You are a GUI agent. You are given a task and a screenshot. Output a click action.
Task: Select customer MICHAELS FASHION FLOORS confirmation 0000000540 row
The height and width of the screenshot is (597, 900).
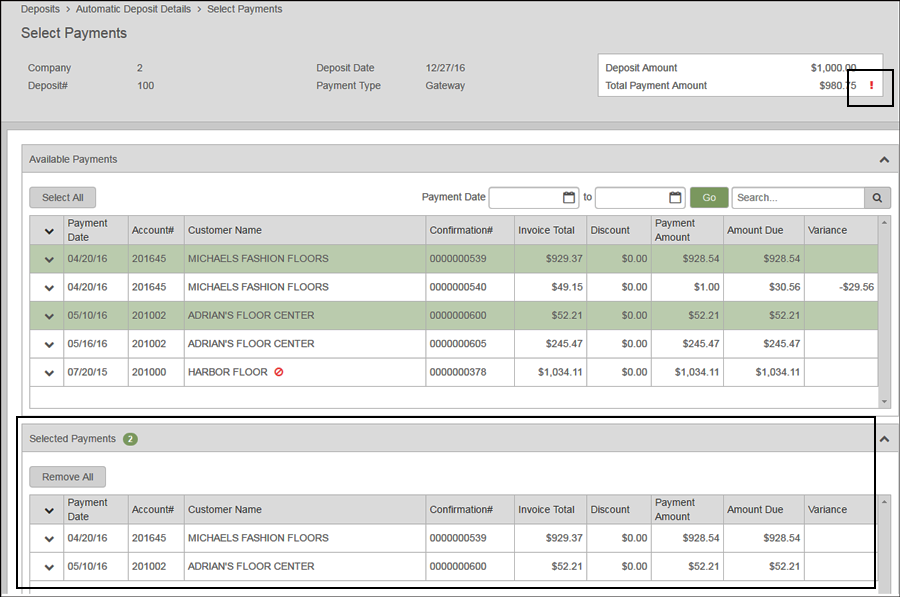[x=453, y=287]
